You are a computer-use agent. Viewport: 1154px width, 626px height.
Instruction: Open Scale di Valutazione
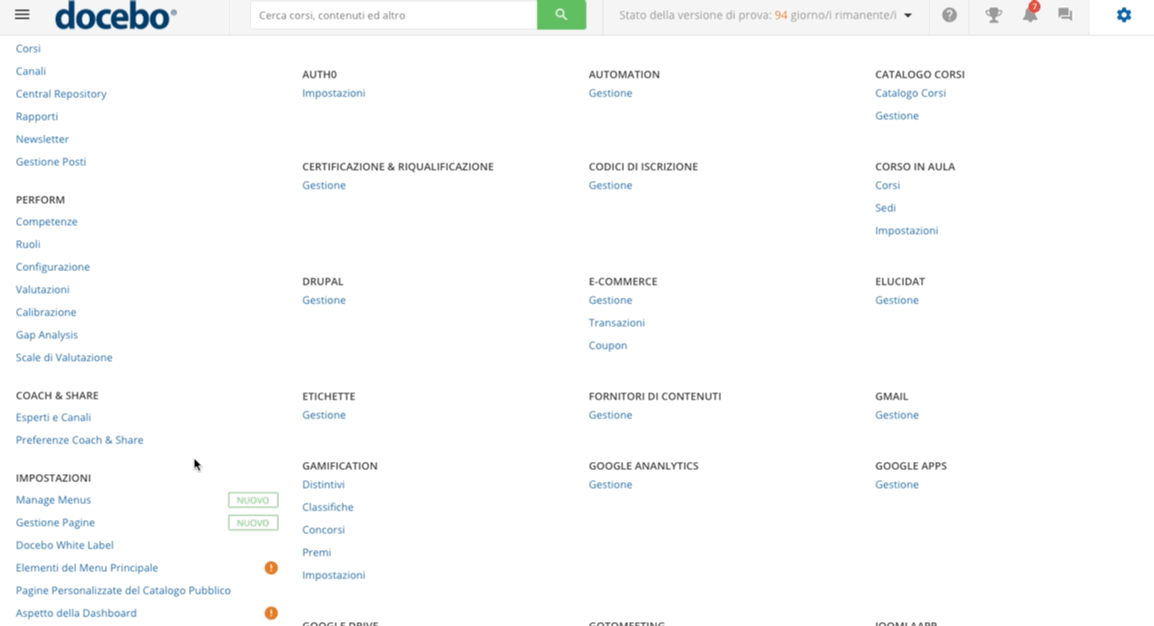[x=64, y=358]
